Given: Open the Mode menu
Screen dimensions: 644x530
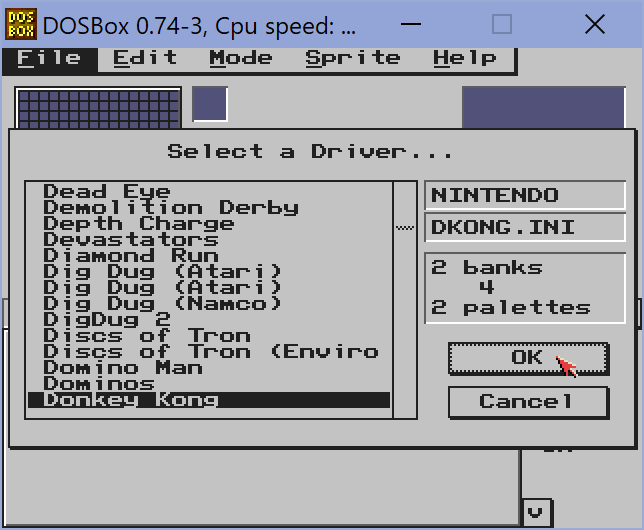Looking at the screenshot, I should tap(241, 59).
